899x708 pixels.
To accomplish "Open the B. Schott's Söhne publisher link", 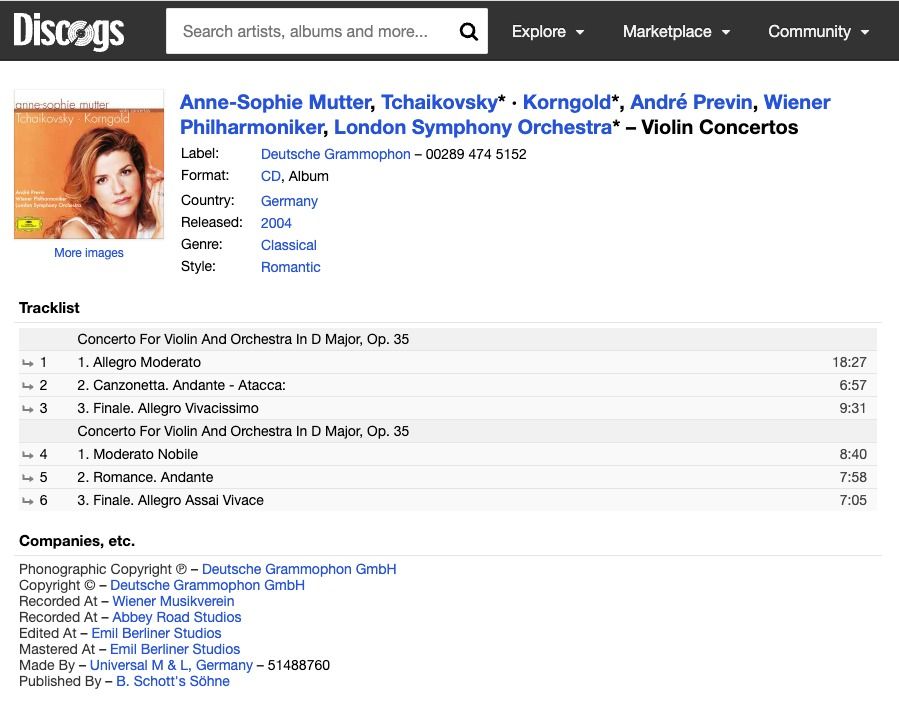I will point(173,681).
